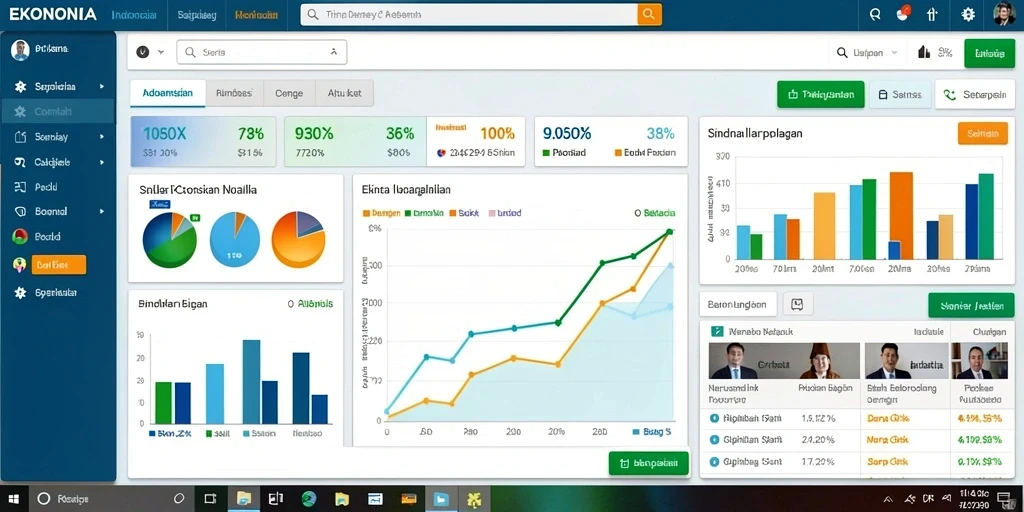This screenshot has width=1024, height=512.
Task: Click the bar chart icon beside the Enlaie button
Action: 924,53
